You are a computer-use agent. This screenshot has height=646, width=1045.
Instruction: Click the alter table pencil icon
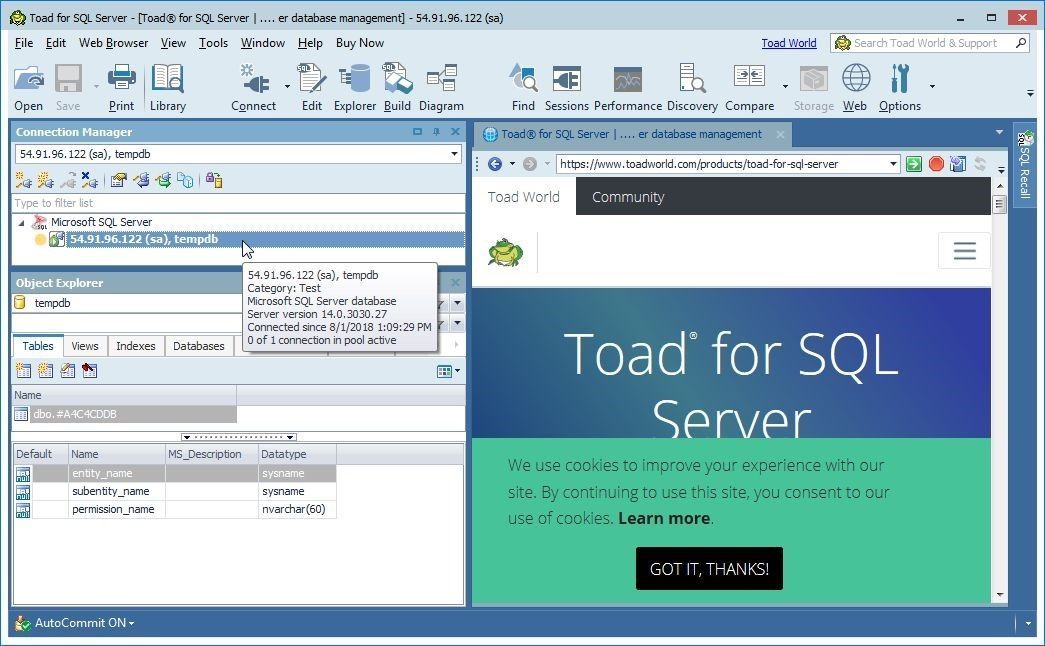67,371
